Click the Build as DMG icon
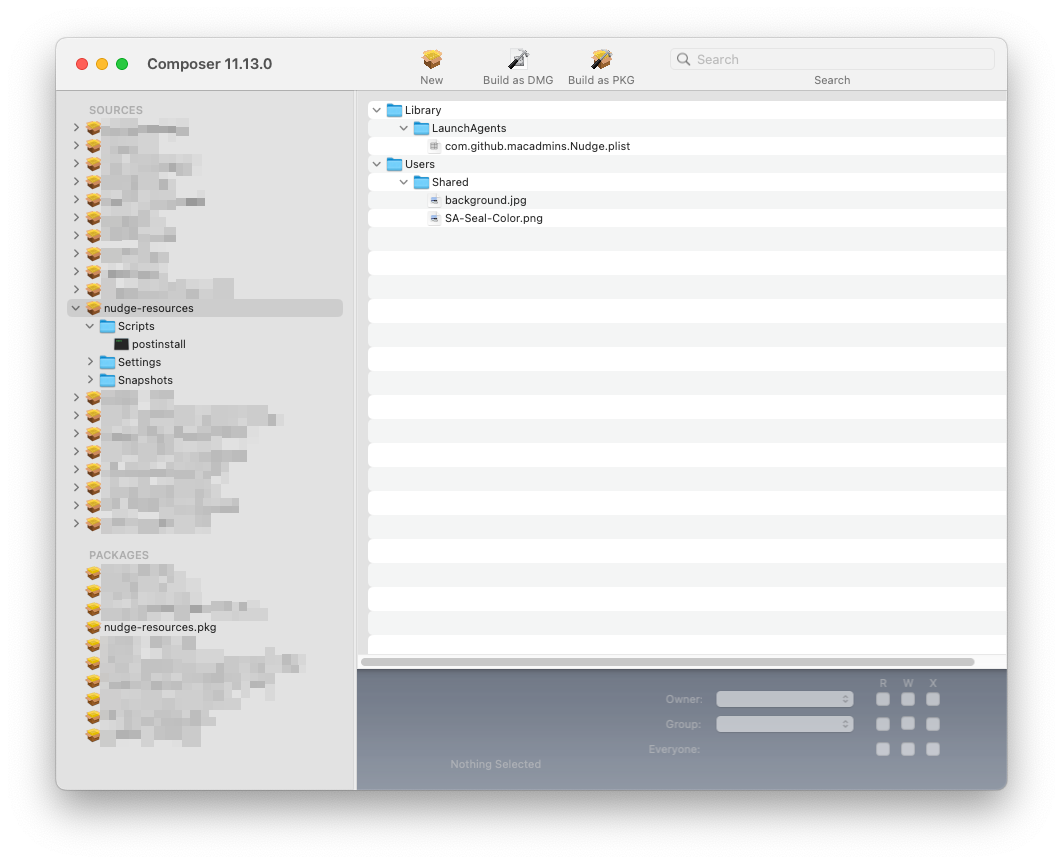1063x864 pixels. [x=518, y=60]
